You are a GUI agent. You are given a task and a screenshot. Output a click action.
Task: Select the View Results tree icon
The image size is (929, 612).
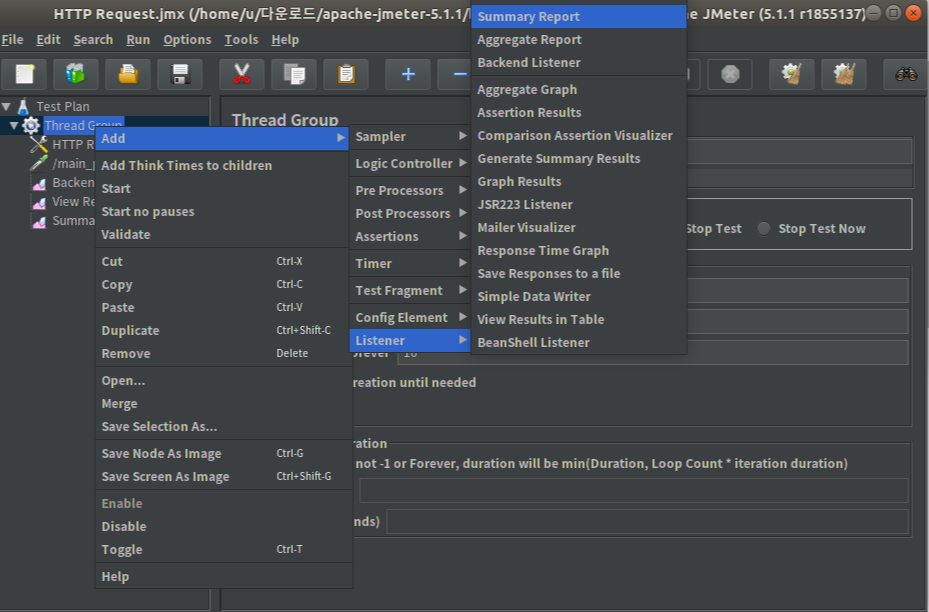[39, 203]
